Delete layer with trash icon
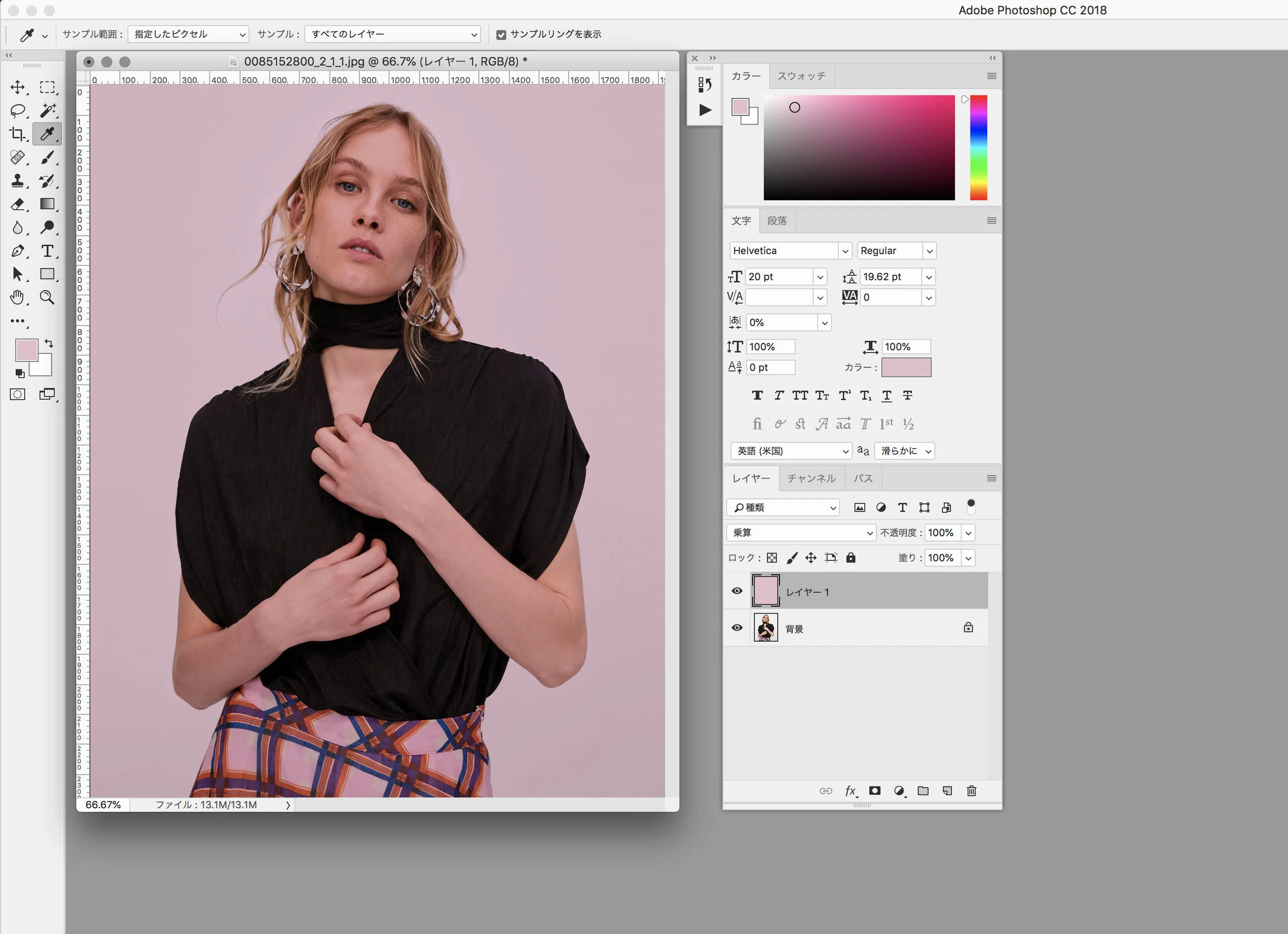This screenshot has height=934, width=1288. click(x=971, y=791)
